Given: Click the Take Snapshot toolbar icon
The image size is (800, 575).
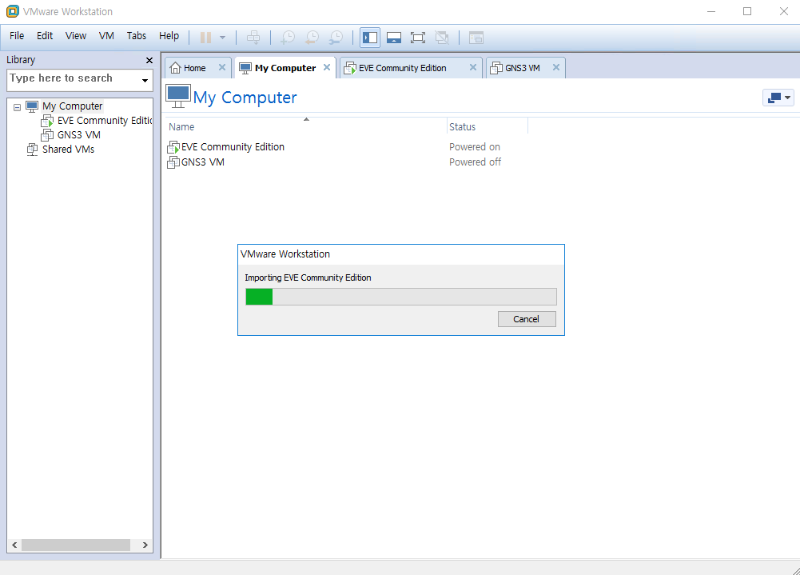Looking at the screenshot, I should 287,37.
